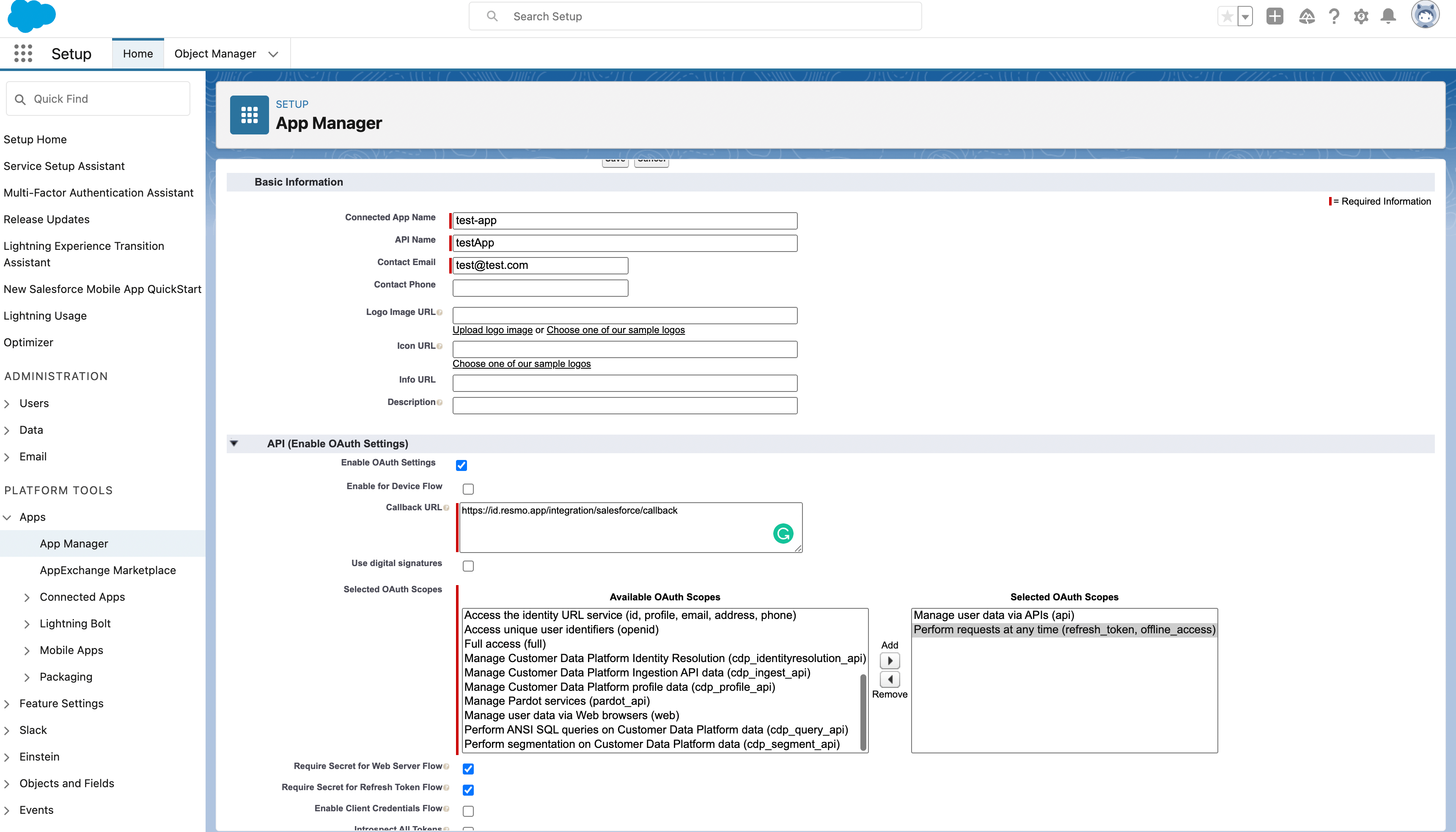Expand the Users tree section

(x=7, y=403)
